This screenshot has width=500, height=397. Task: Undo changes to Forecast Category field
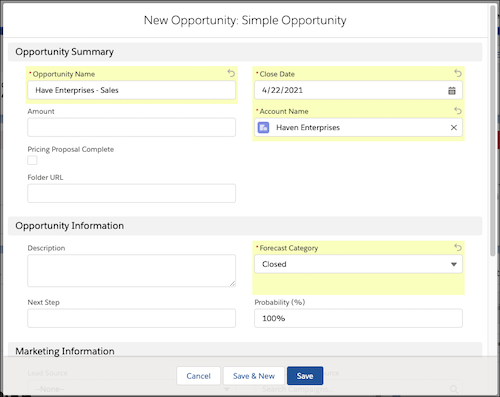pos(458,247)
